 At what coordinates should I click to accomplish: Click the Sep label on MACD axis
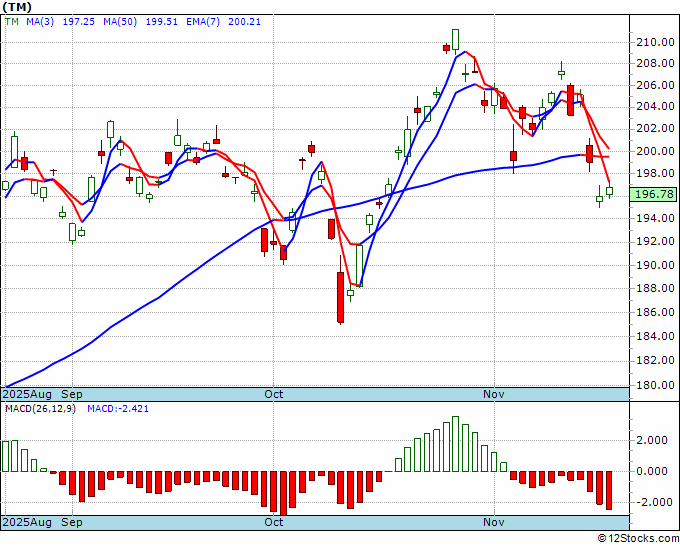[x=72, y=522]
